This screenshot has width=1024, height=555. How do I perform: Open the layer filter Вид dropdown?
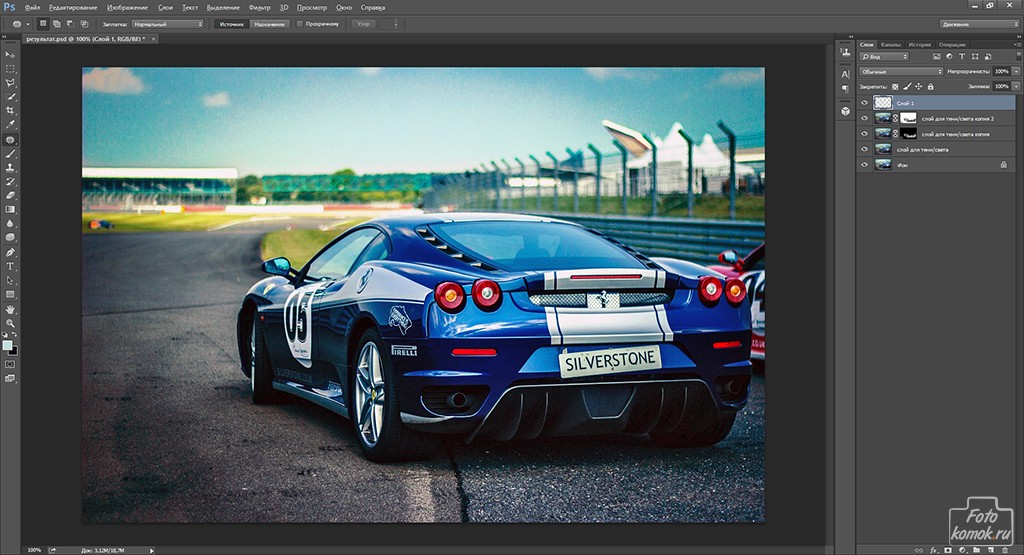coord(884,57)
